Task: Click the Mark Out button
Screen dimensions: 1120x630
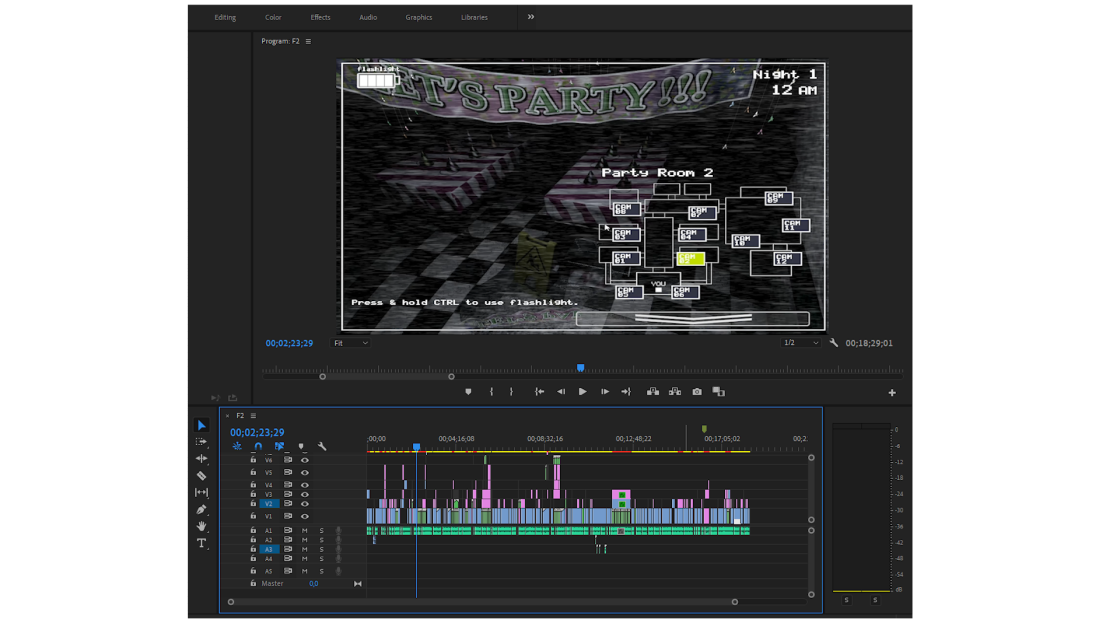Action: (x=511, y=392)
